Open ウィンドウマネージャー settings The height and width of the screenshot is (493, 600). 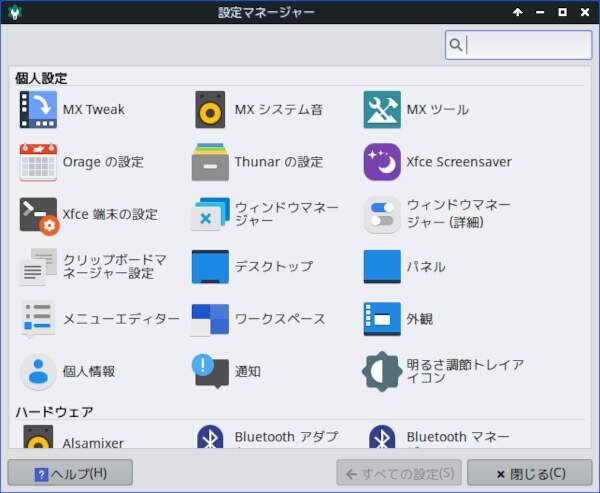210,214
